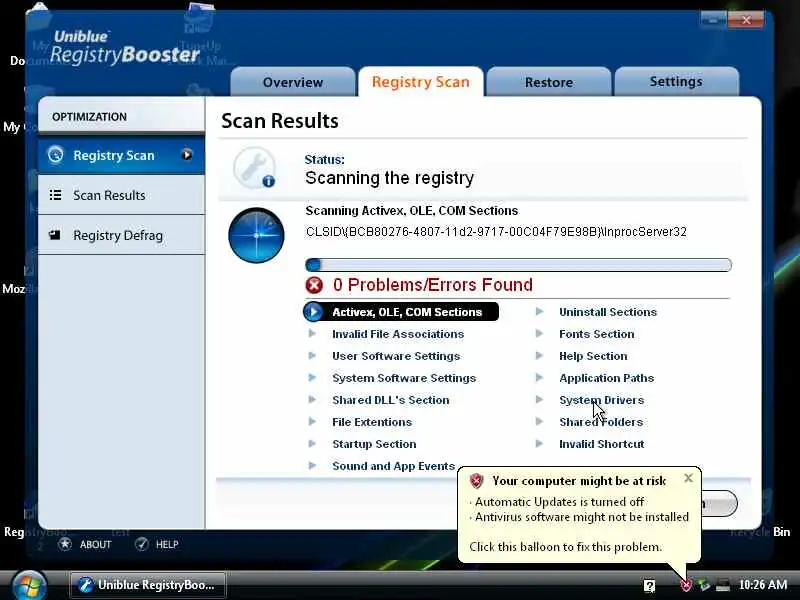The image size is (800, 600).
Task: Click System Software Settings category
Action: pyautogui.click(x=404, y=378)
